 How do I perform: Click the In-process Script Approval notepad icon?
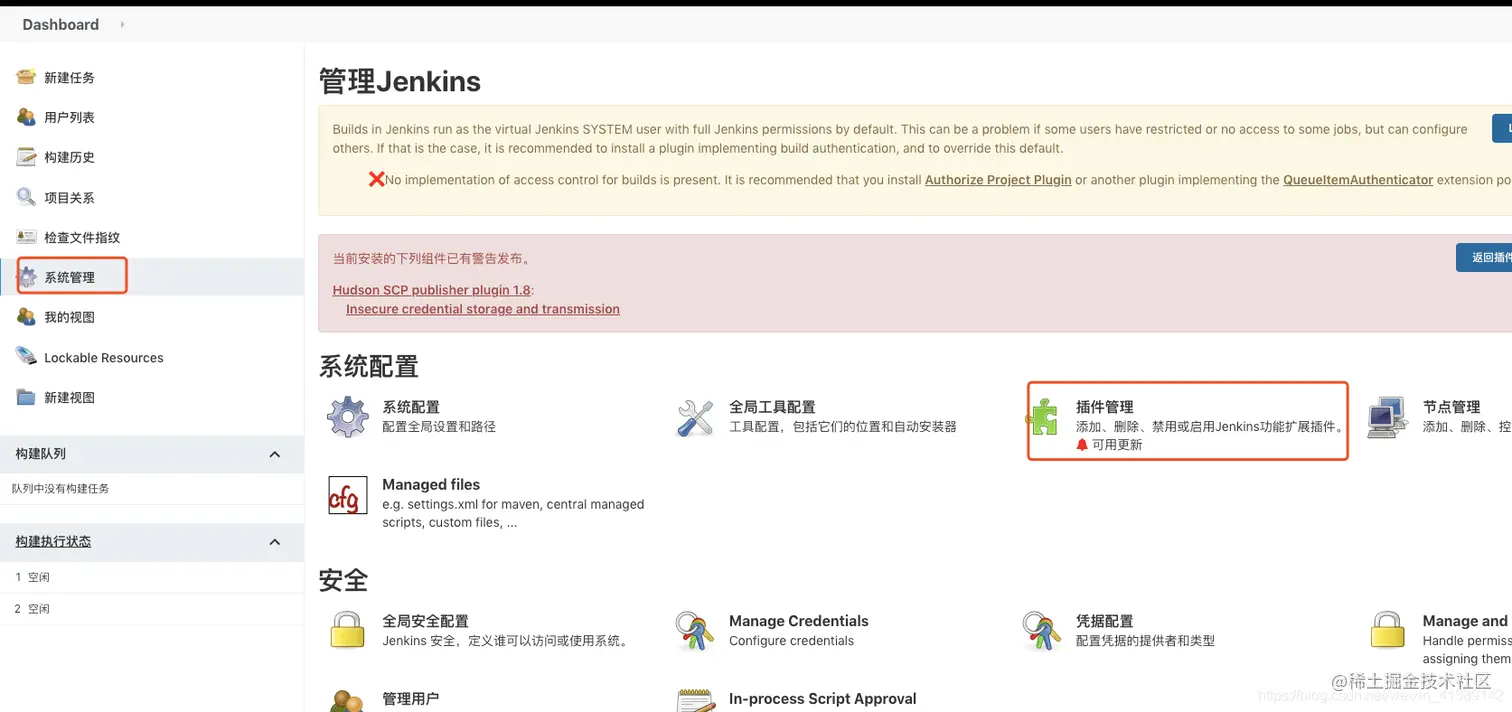click(694, 701)
